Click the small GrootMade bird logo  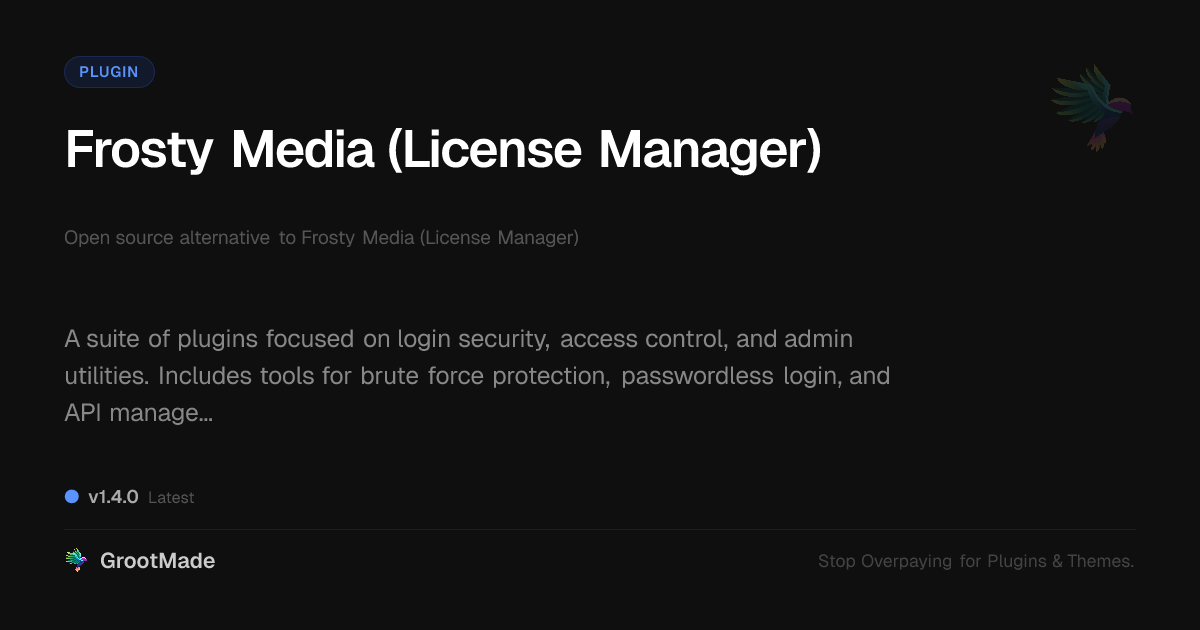pos(76,561)
